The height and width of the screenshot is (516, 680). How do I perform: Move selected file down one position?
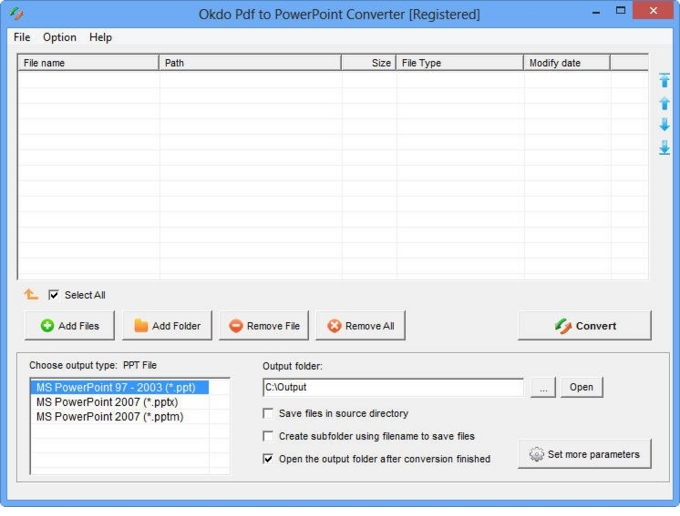pyautogui.click(x=664, y=125)
